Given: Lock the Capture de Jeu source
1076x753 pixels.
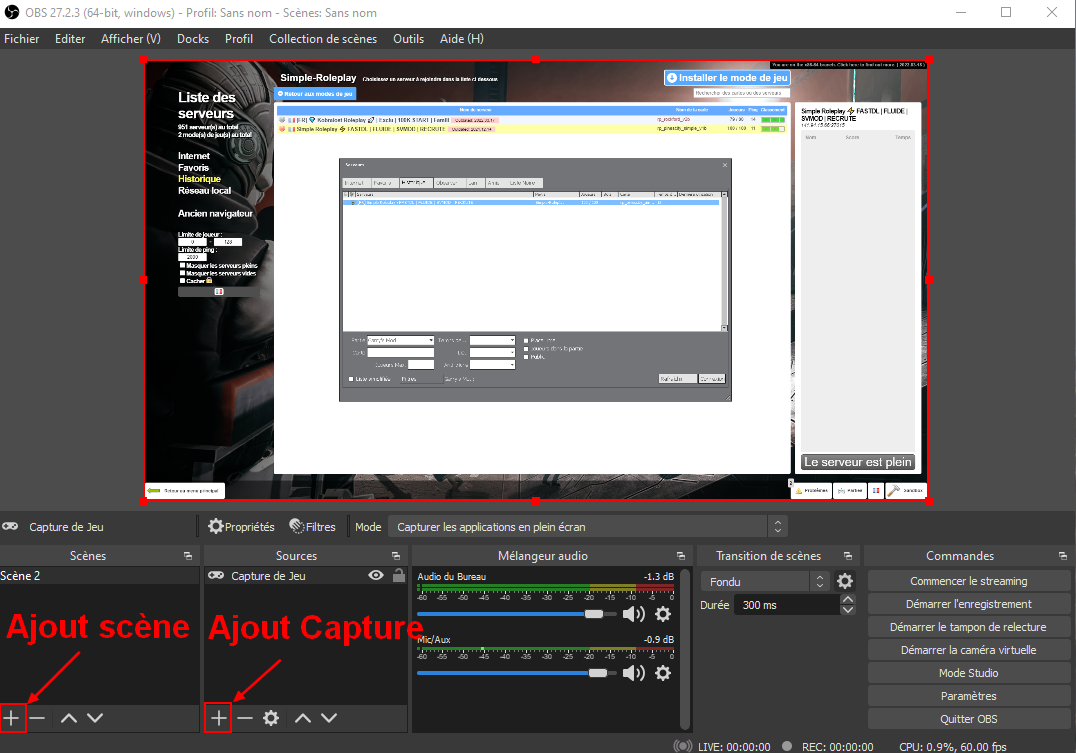Looking at the screenshot, I should 399,575.
